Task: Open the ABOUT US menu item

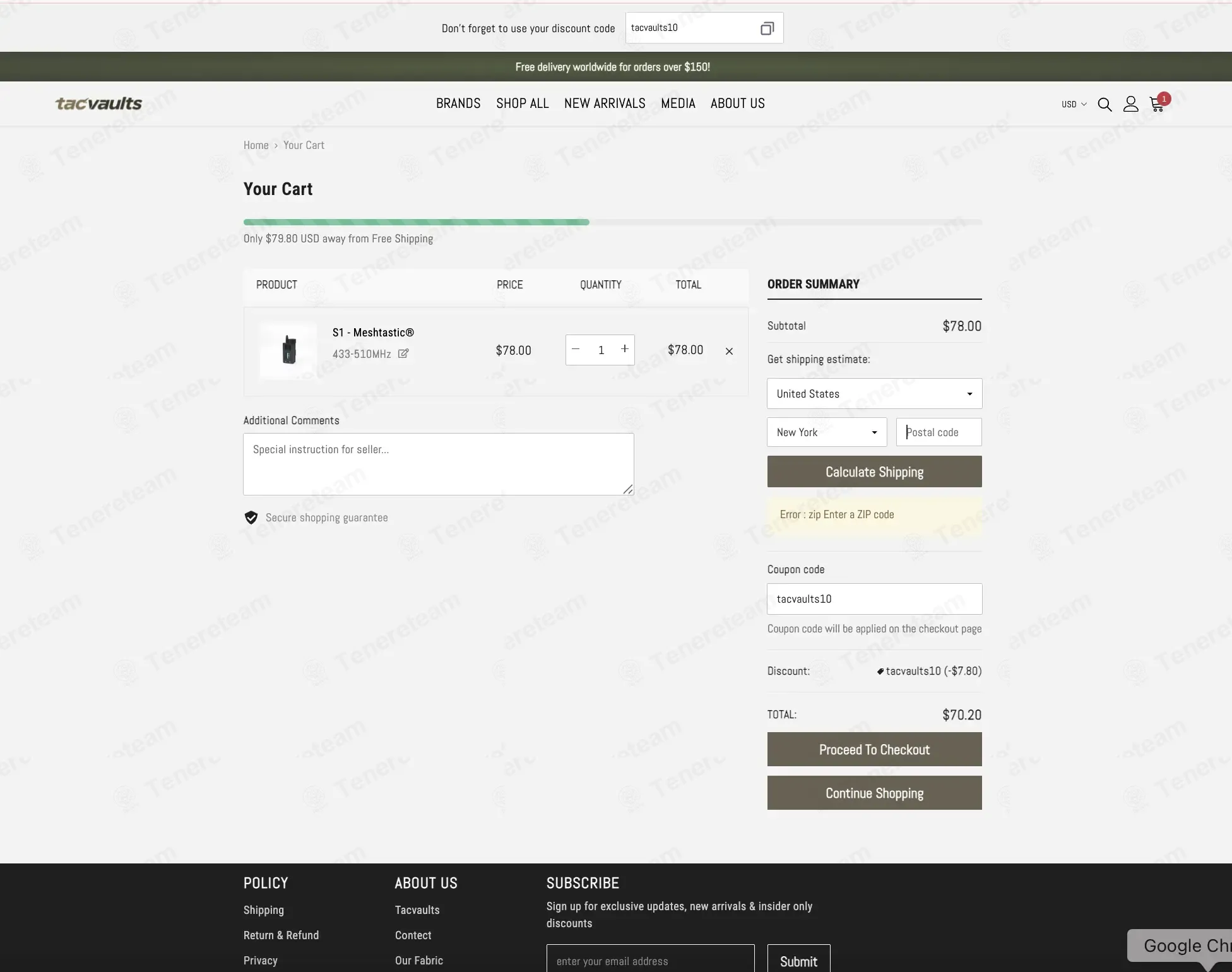Action: (737, 104)
